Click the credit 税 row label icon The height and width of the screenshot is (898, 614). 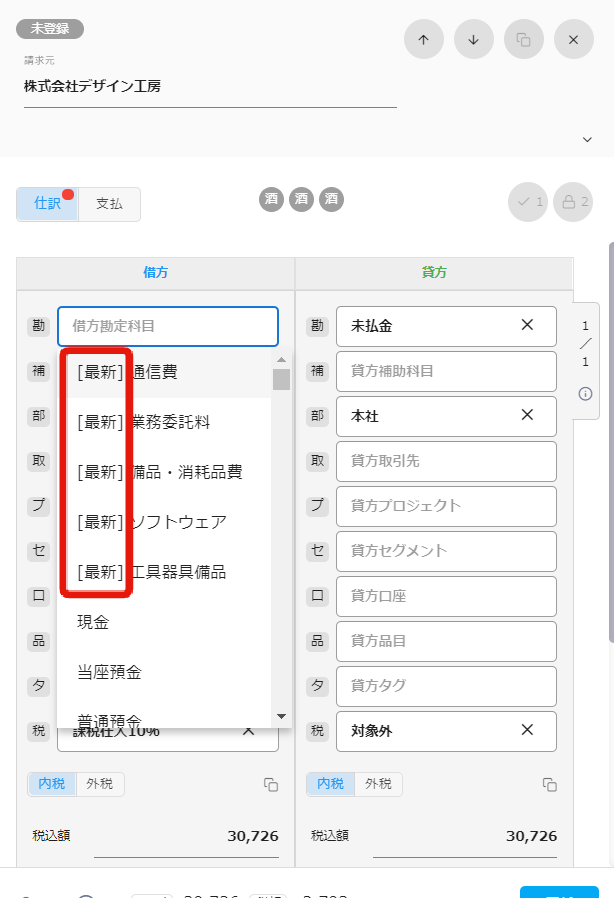[x=317, y=731]
